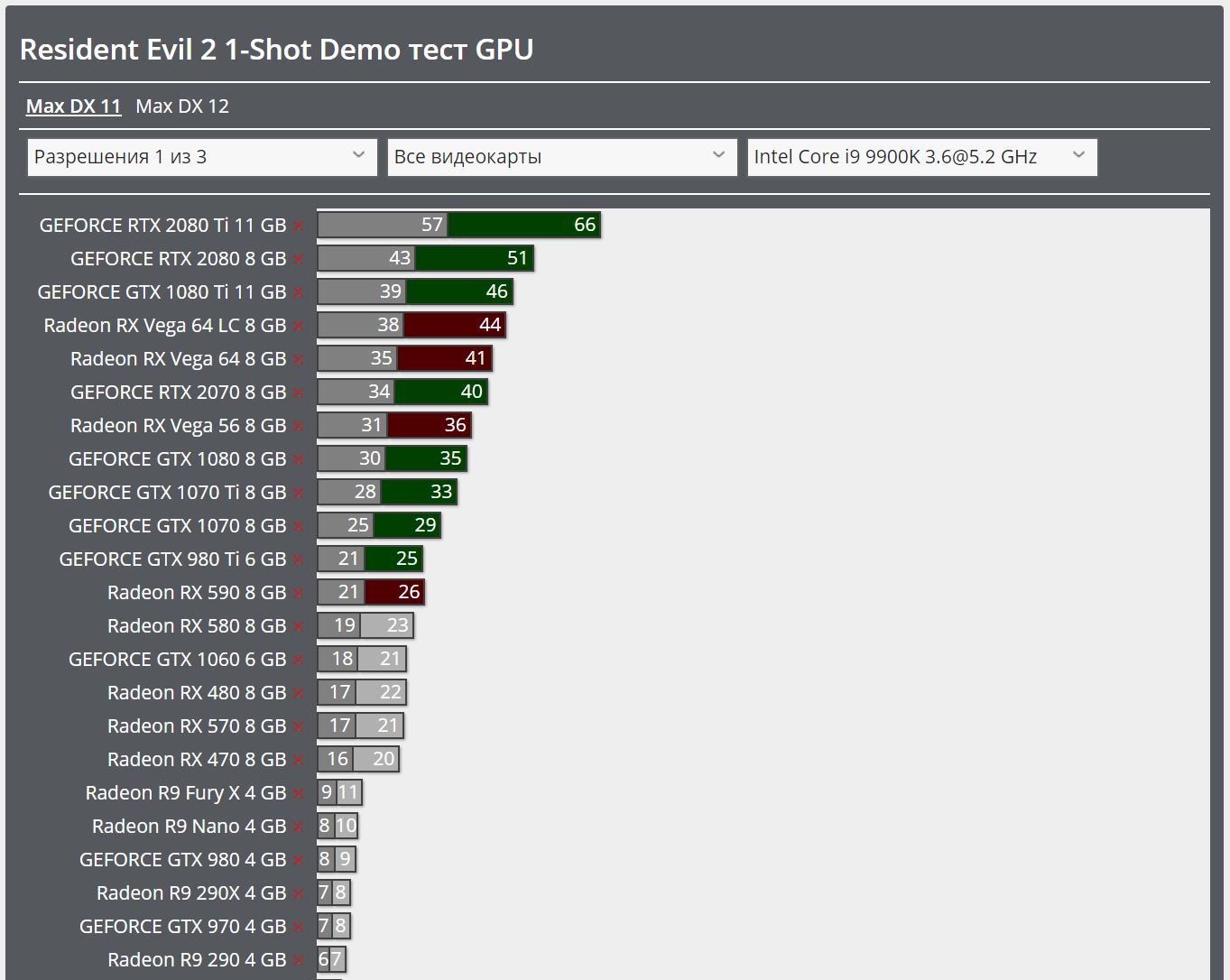Click red X next to GEFORCE RTX 2070

(299, 393)
